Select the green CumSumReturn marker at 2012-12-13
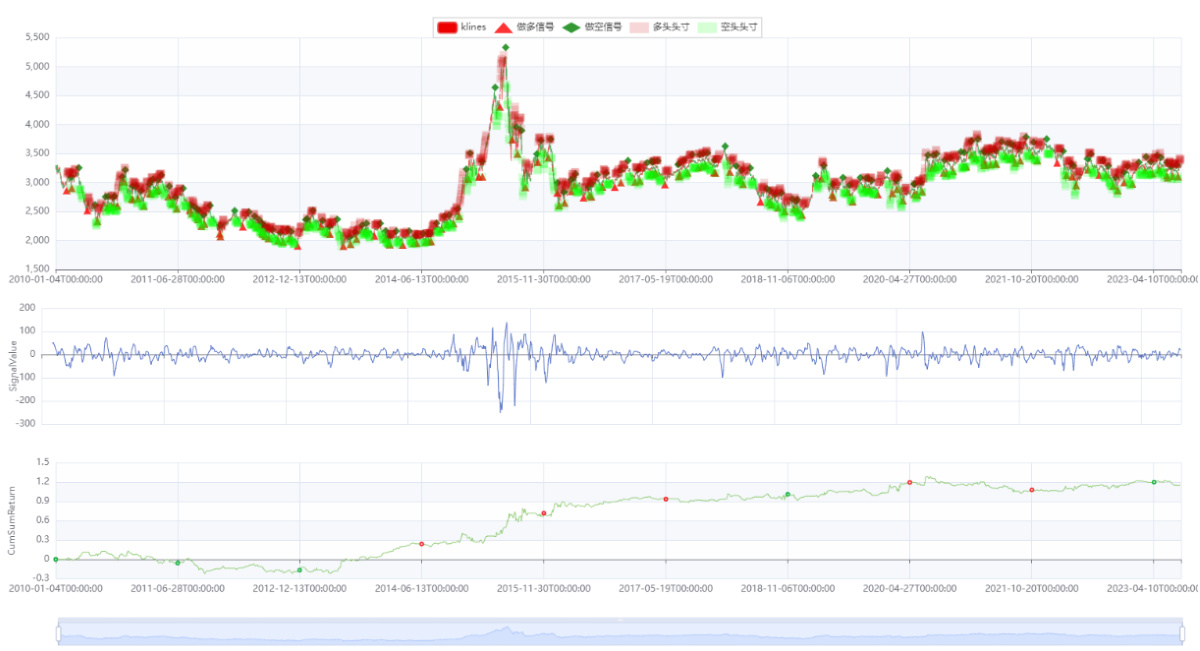Viewport: 1200px width, 651px height. 300,570
